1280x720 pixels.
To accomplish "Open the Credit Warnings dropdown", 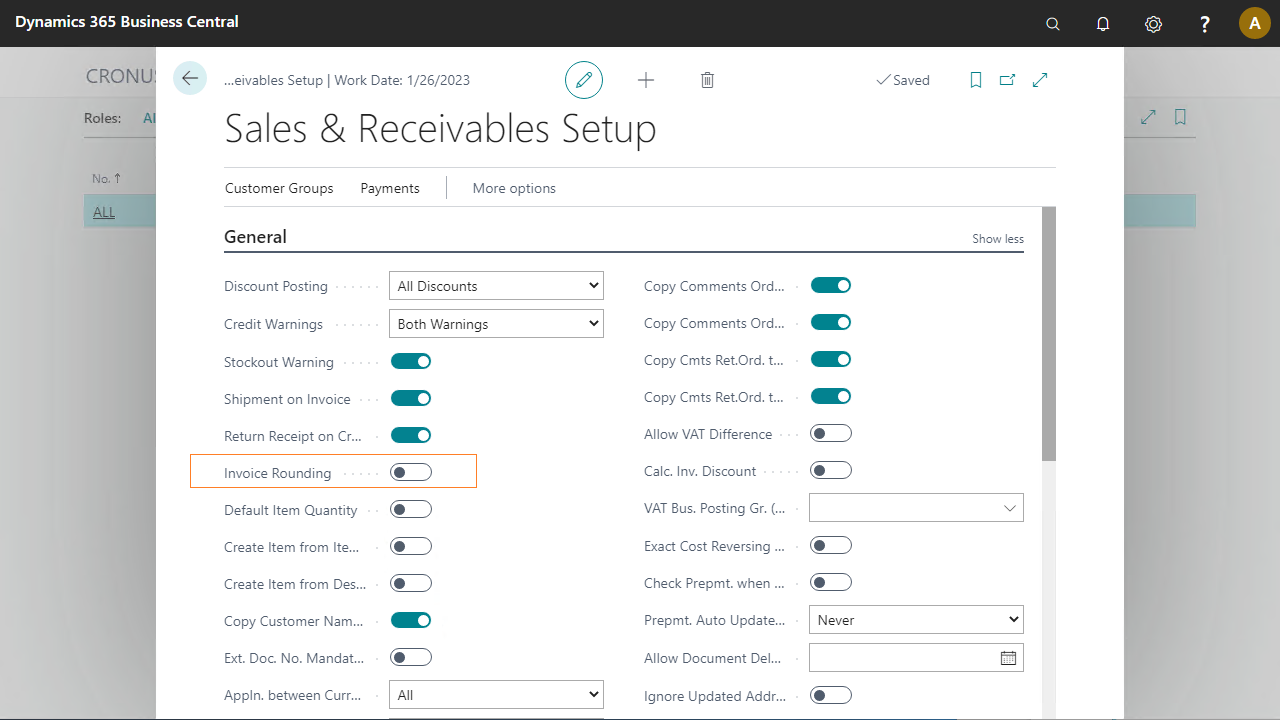I will [x=496, y=324].
